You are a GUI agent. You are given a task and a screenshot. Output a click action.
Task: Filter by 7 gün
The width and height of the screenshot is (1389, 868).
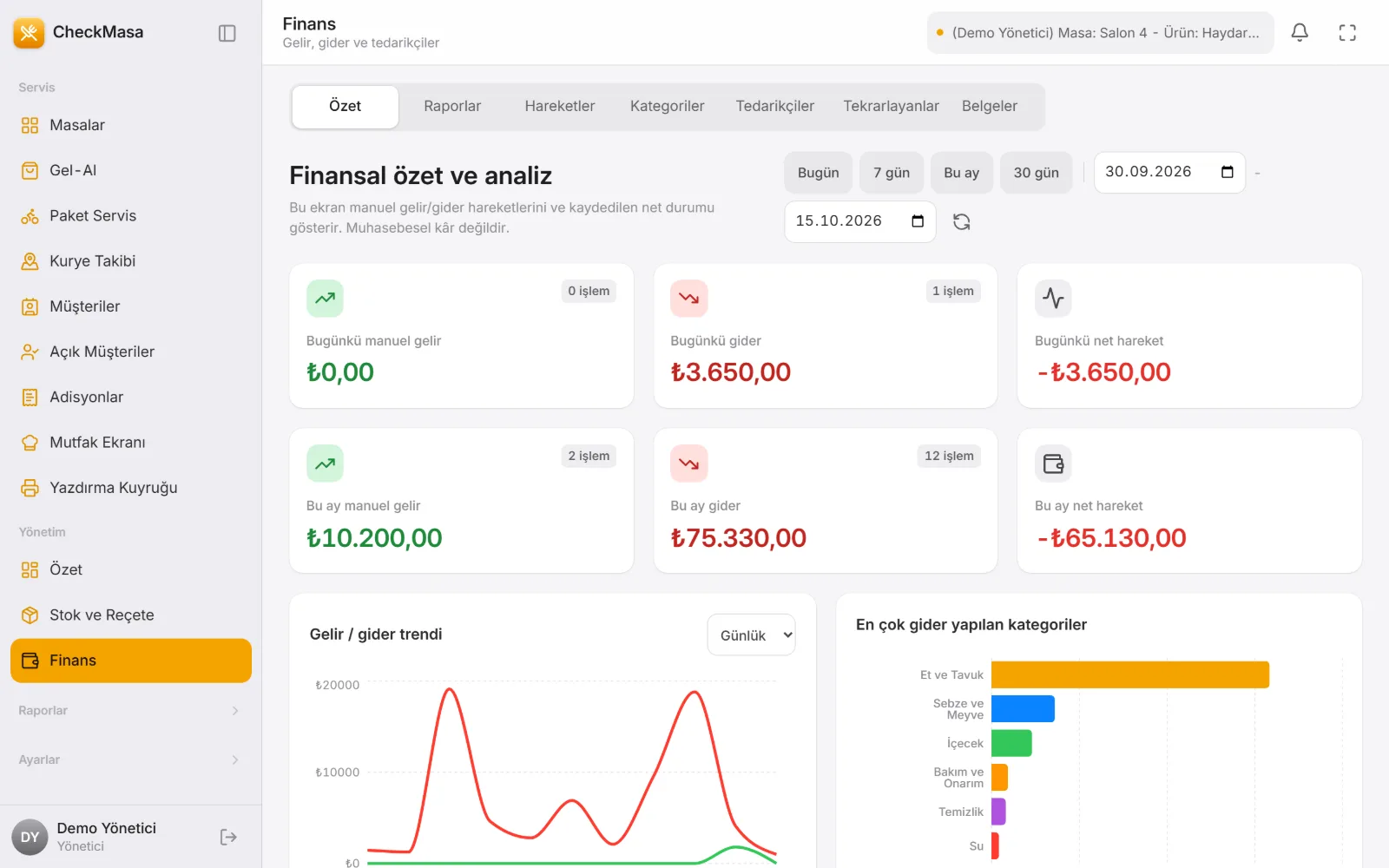pyautogui.click(x=892, y=173)
